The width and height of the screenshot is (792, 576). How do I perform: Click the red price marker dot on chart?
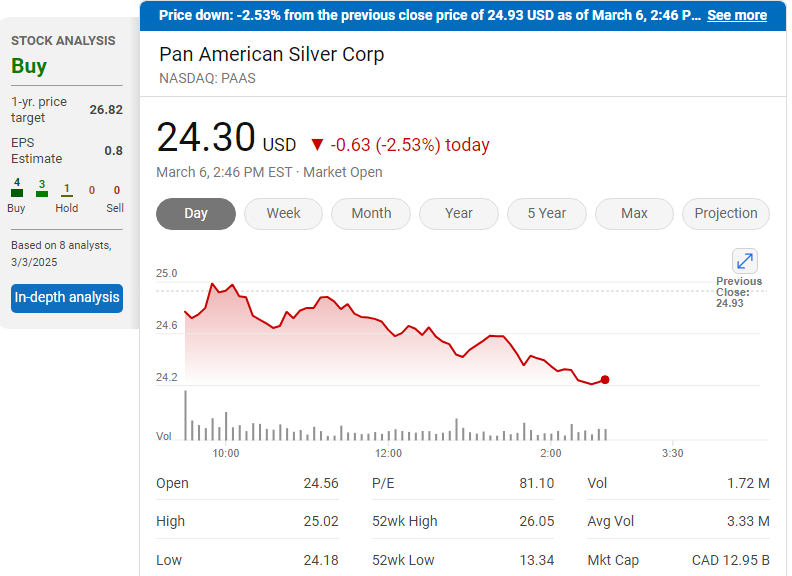tap(605, 380)
